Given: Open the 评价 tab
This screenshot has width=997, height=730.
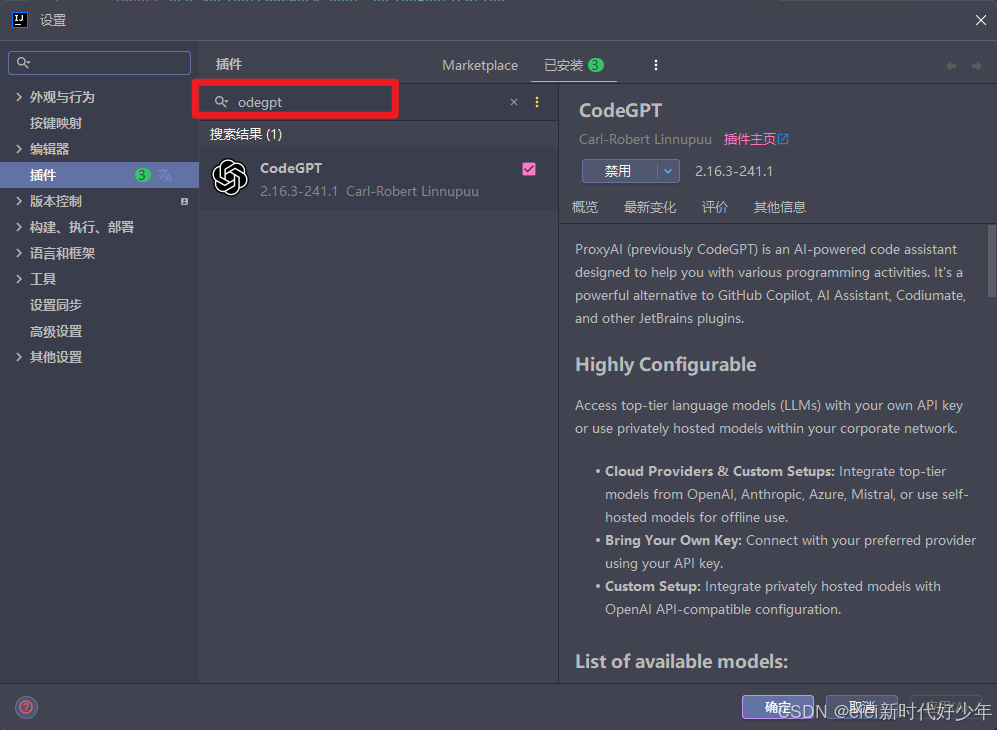Looking at the screenshot, I should (x=715, y=207).
